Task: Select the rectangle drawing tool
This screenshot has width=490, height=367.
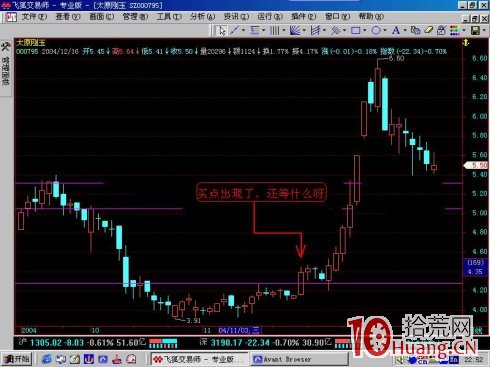Action: tap(356, 30)
